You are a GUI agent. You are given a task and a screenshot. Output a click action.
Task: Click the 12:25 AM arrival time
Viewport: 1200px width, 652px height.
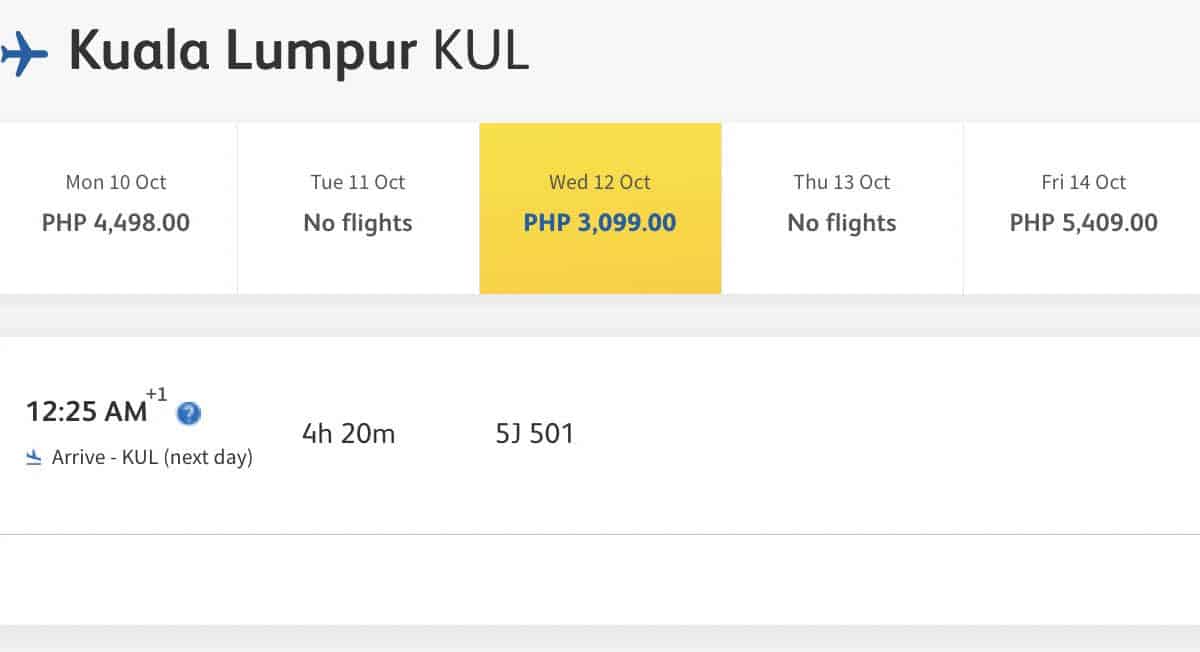86,411
